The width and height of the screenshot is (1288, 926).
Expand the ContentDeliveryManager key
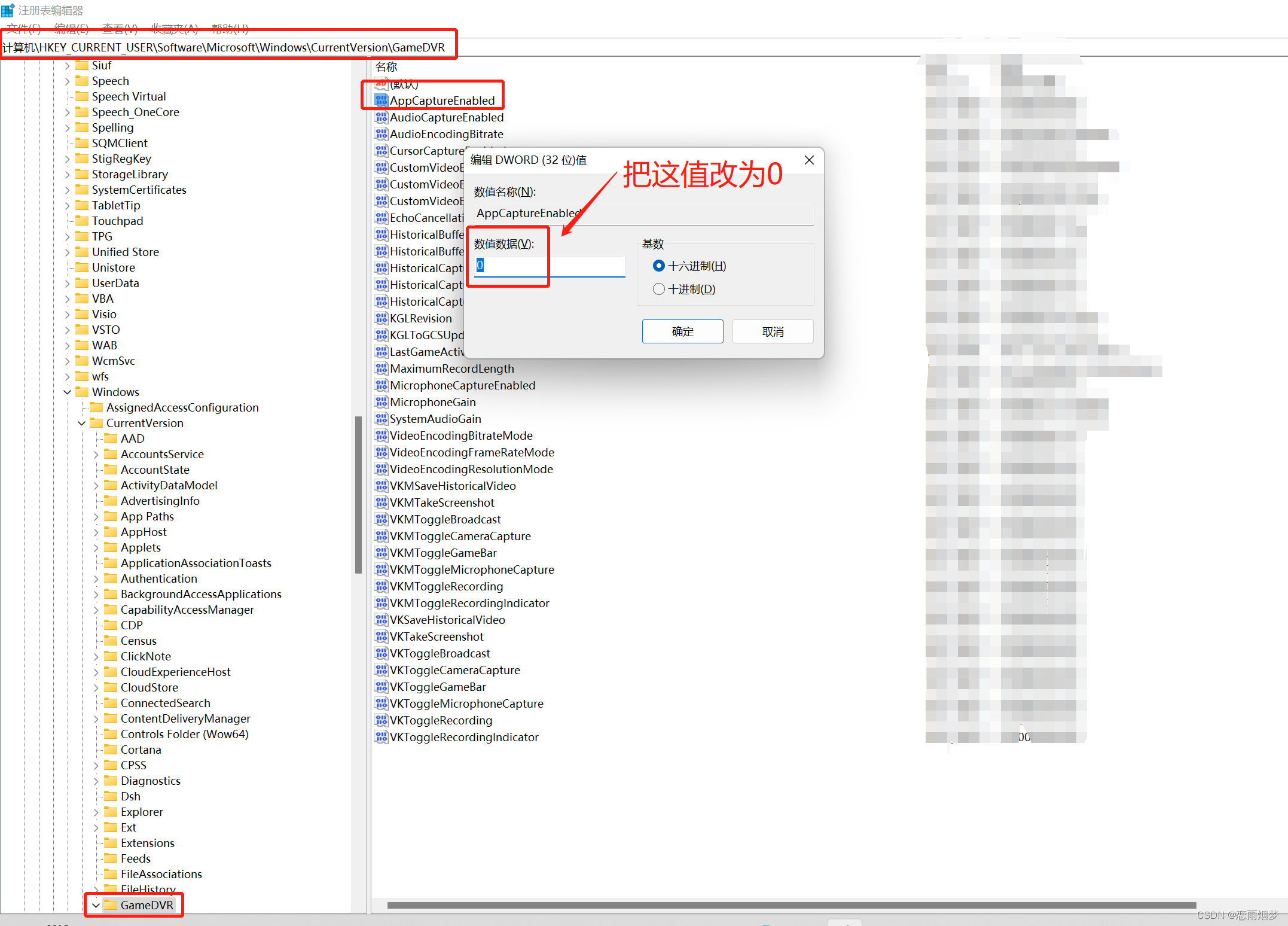(96, 719)
